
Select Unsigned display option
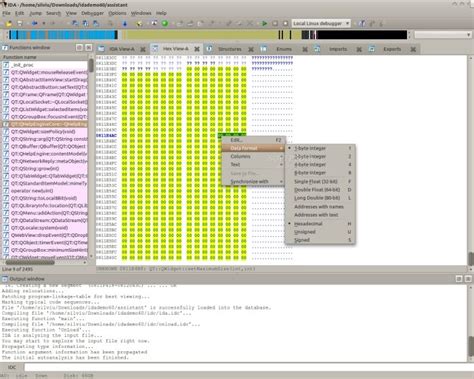(320, 232)
